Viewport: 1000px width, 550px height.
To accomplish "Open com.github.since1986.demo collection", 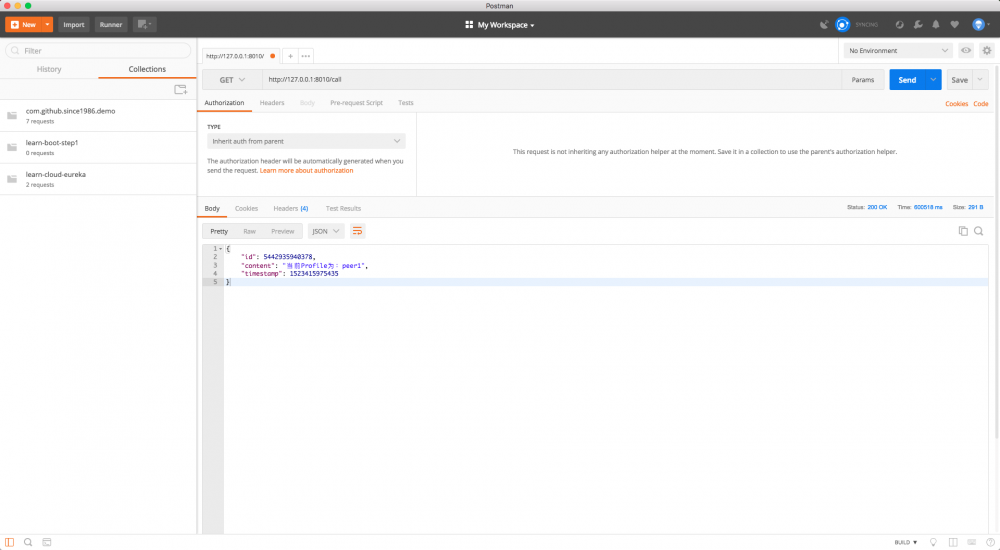I will click(x=98, y=115).
